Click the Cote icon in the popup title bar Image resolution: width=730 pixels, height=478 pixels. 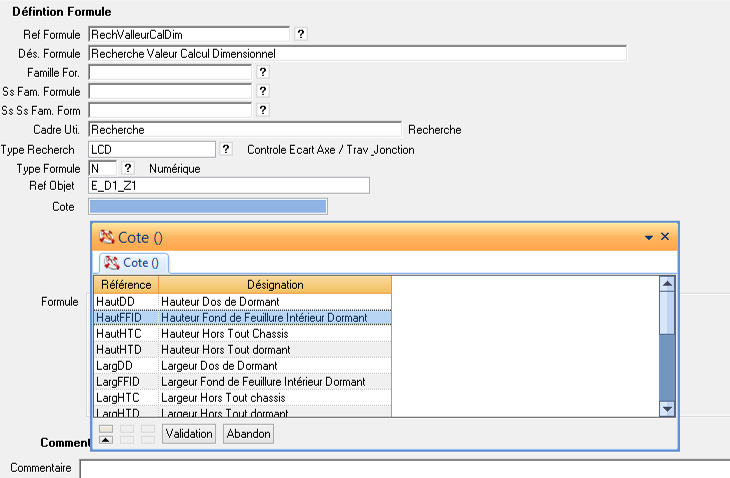107,237
